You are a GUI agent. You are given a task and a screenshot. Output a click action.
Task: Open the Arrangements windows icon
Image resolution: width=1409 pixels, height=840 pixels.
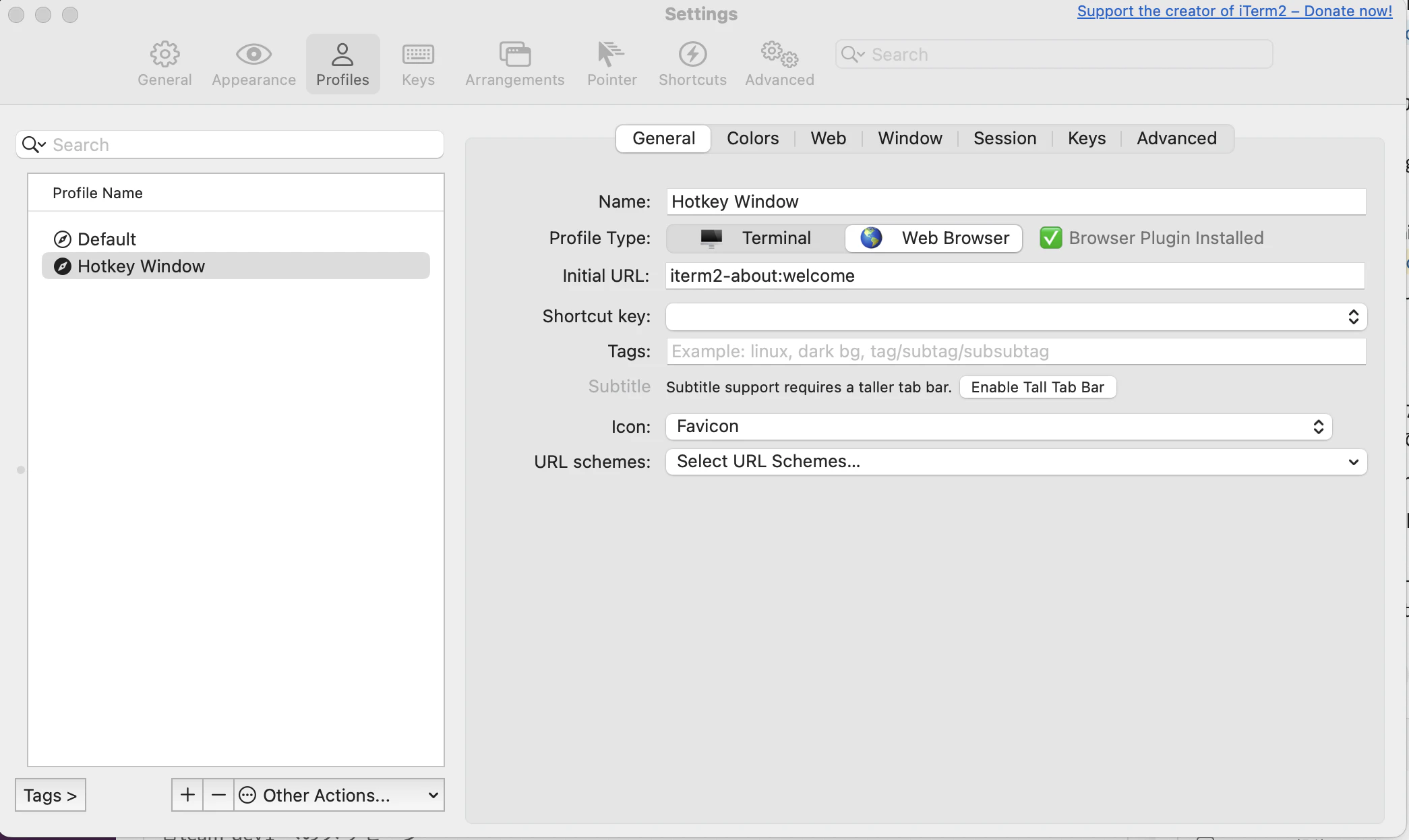(515, 55)
